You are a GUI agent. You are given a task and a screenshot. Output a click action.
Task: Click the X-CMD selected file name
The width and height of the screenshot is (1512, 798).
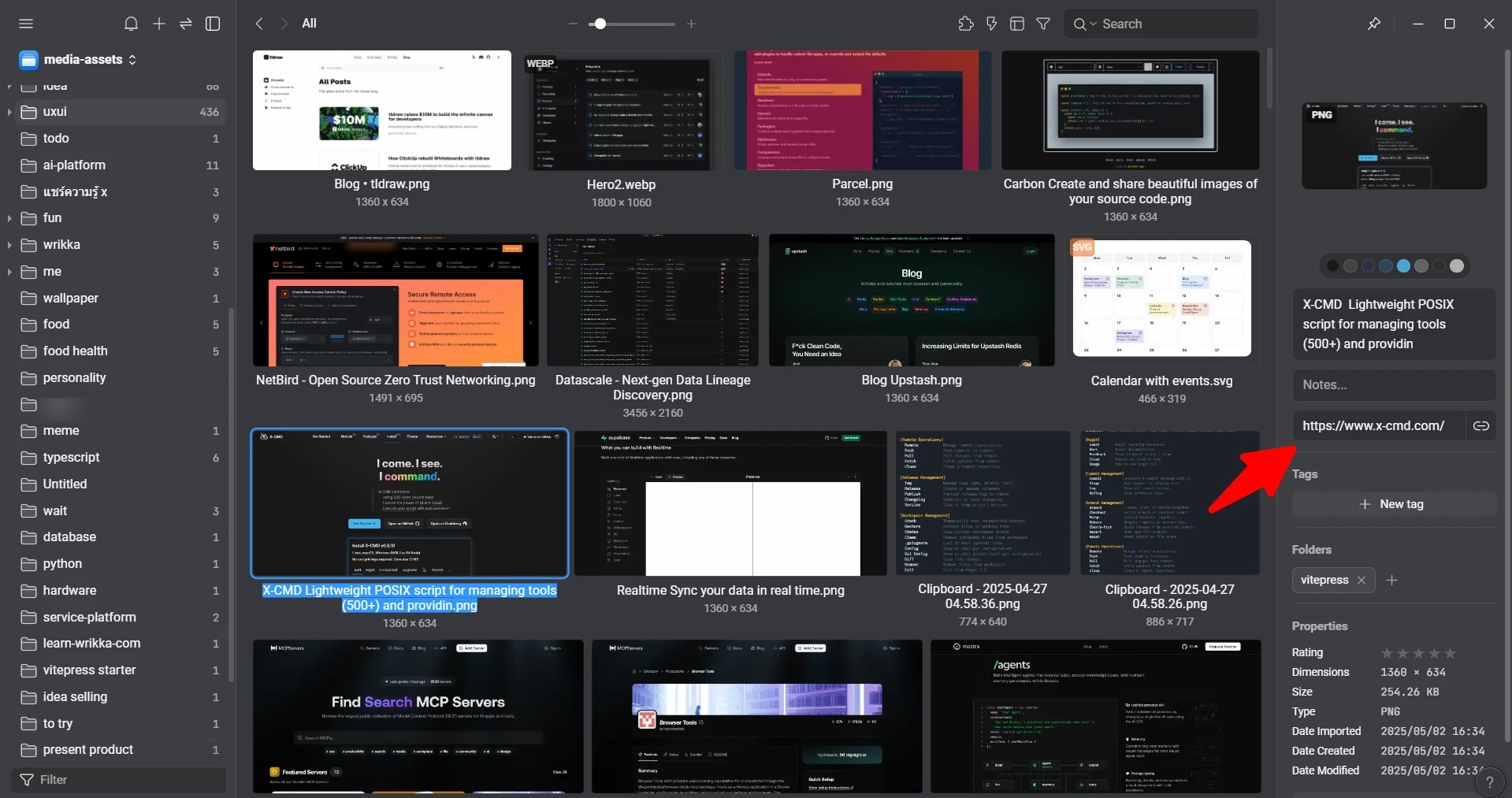tap(410, 598)
